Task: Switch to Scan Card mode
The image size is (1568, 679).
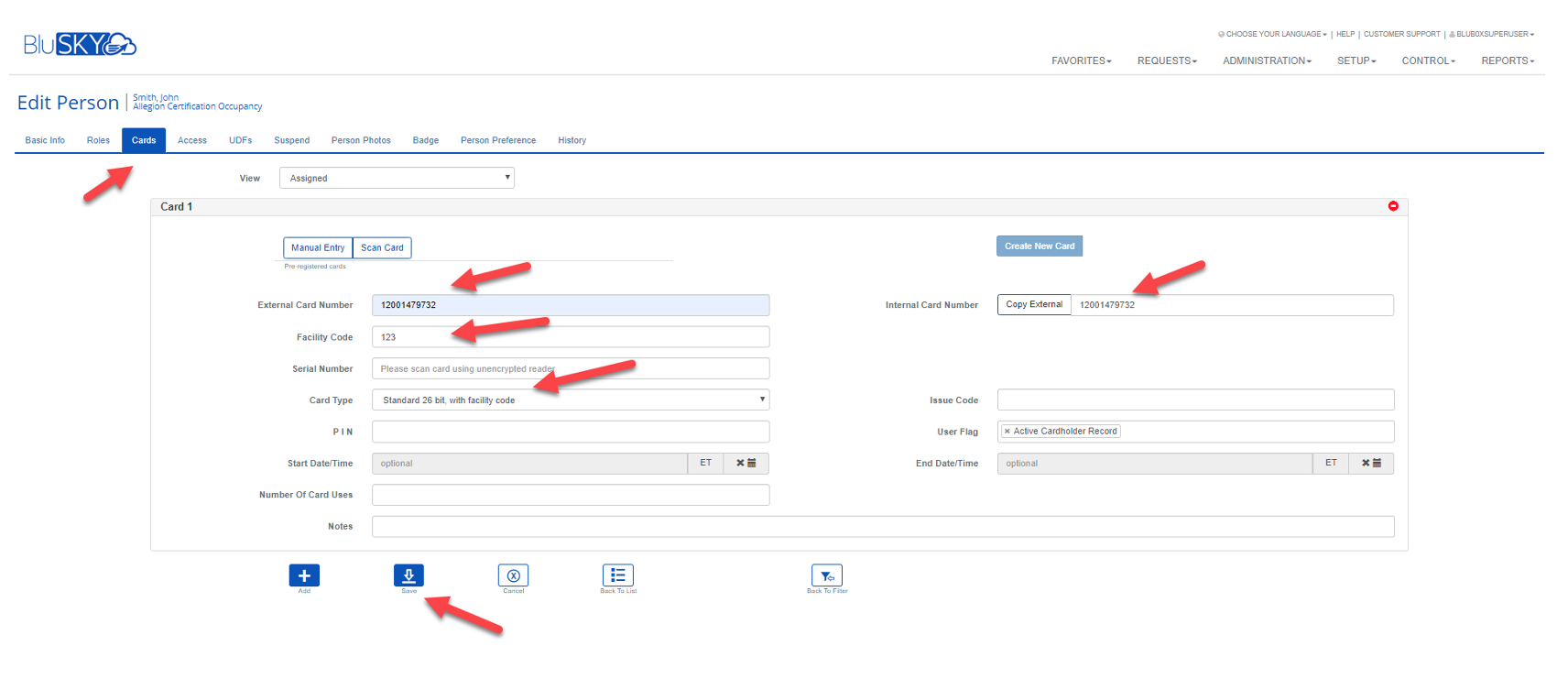Action: click(x=382, y=248)
